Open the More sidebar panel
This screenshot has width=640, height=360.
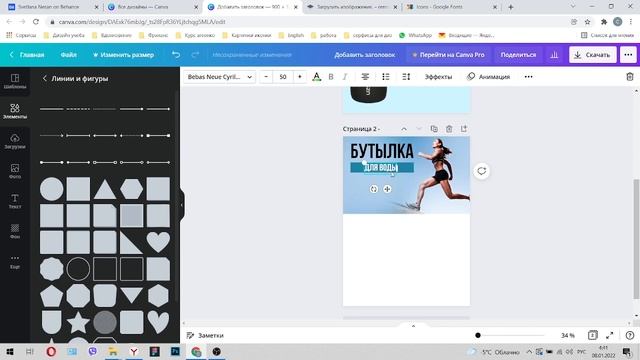[15, 261]
